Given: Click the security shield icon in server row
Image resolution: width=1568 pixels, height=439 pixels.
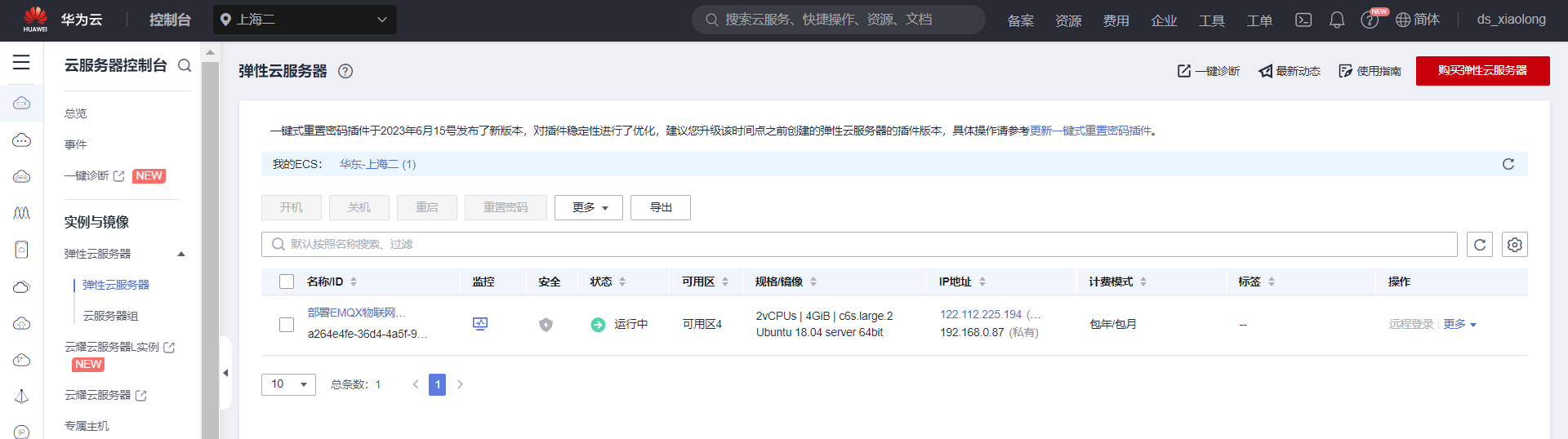Looking at the screenshot, I should pyautogui.click(x=546, y=325).
